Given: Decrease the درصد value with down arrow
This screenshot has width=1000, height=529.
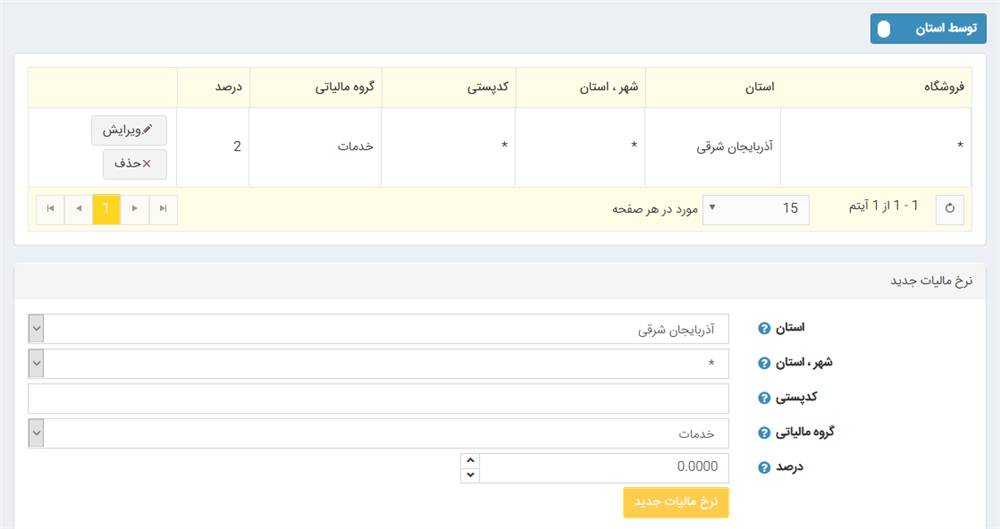Looking at the screenshot, I should click(x=470, y=475).
